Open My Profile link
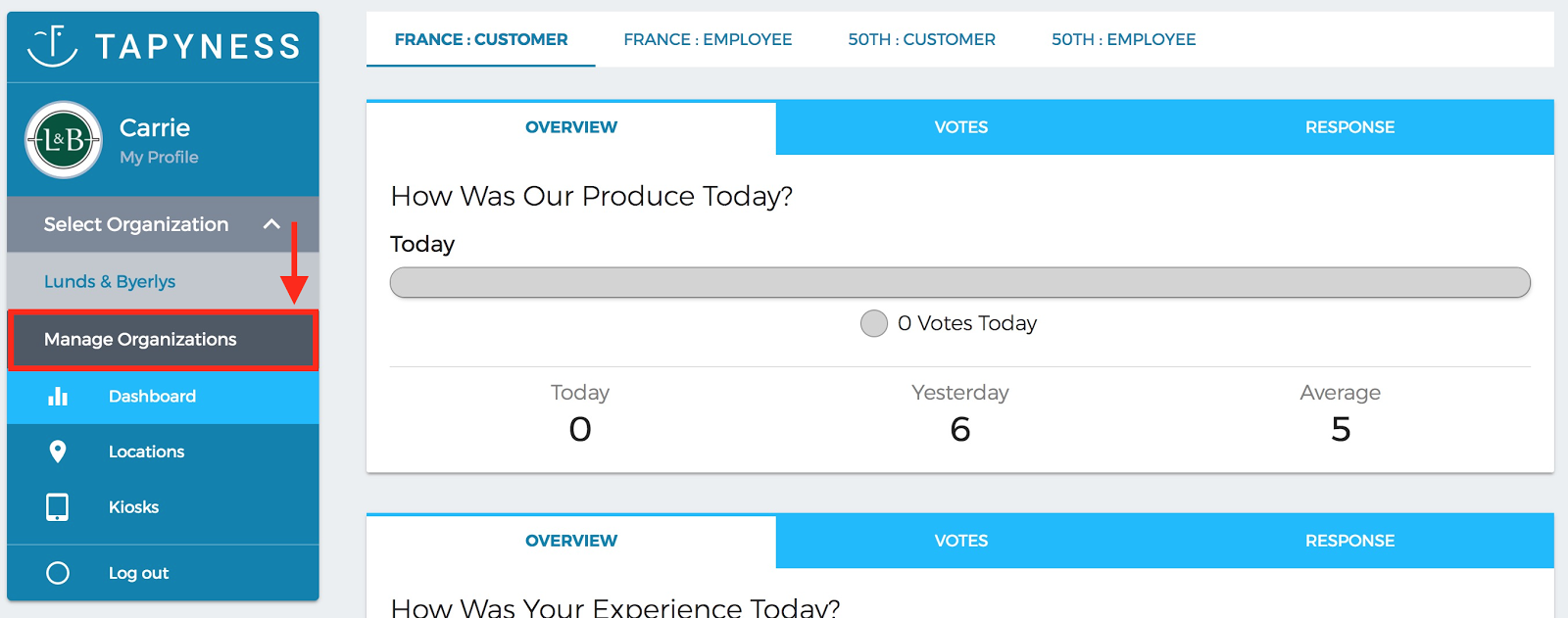1568x618 pixels. tap(159, 157)
